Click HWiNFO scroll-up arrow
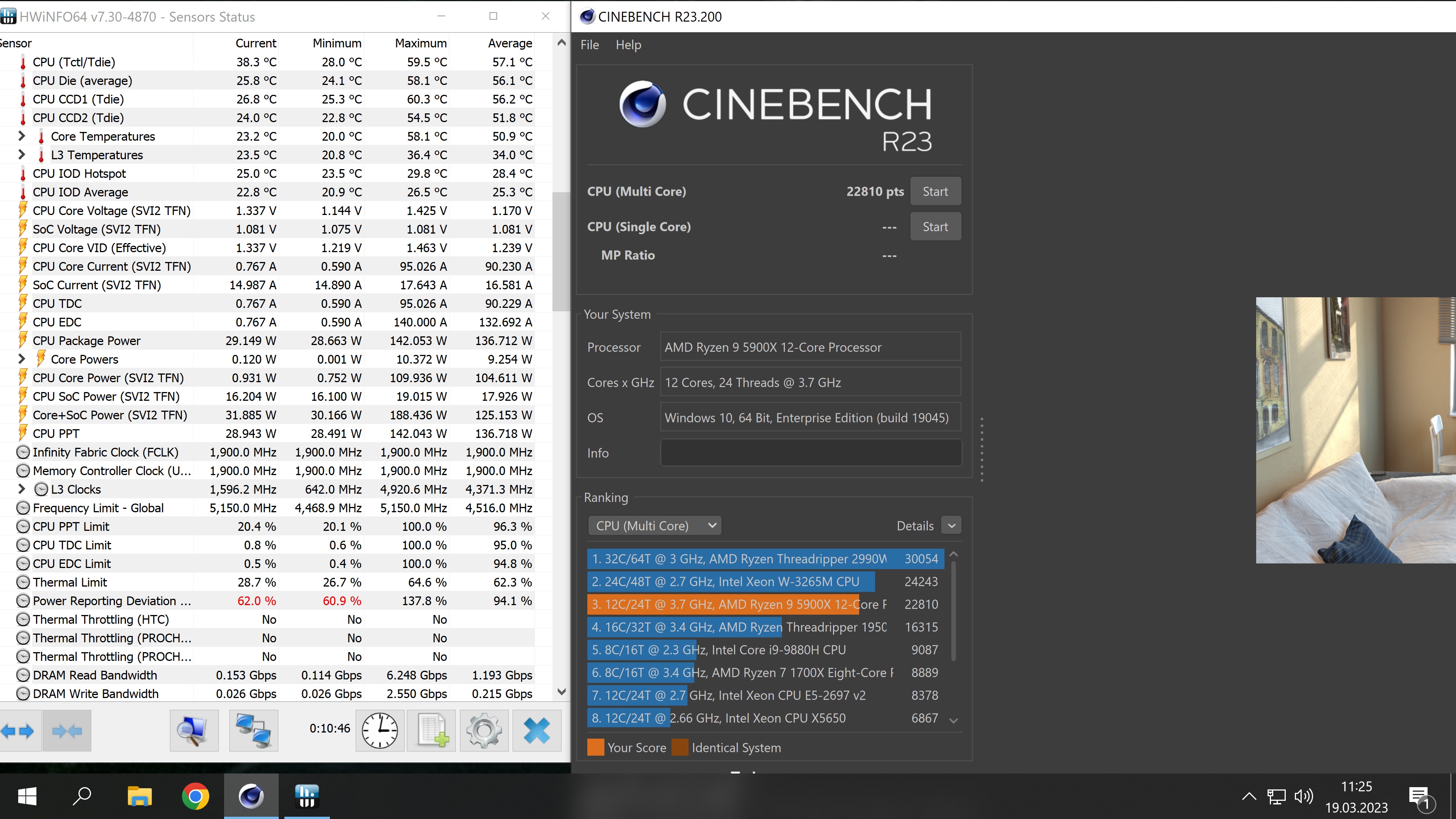 click(x=561, y=43)
